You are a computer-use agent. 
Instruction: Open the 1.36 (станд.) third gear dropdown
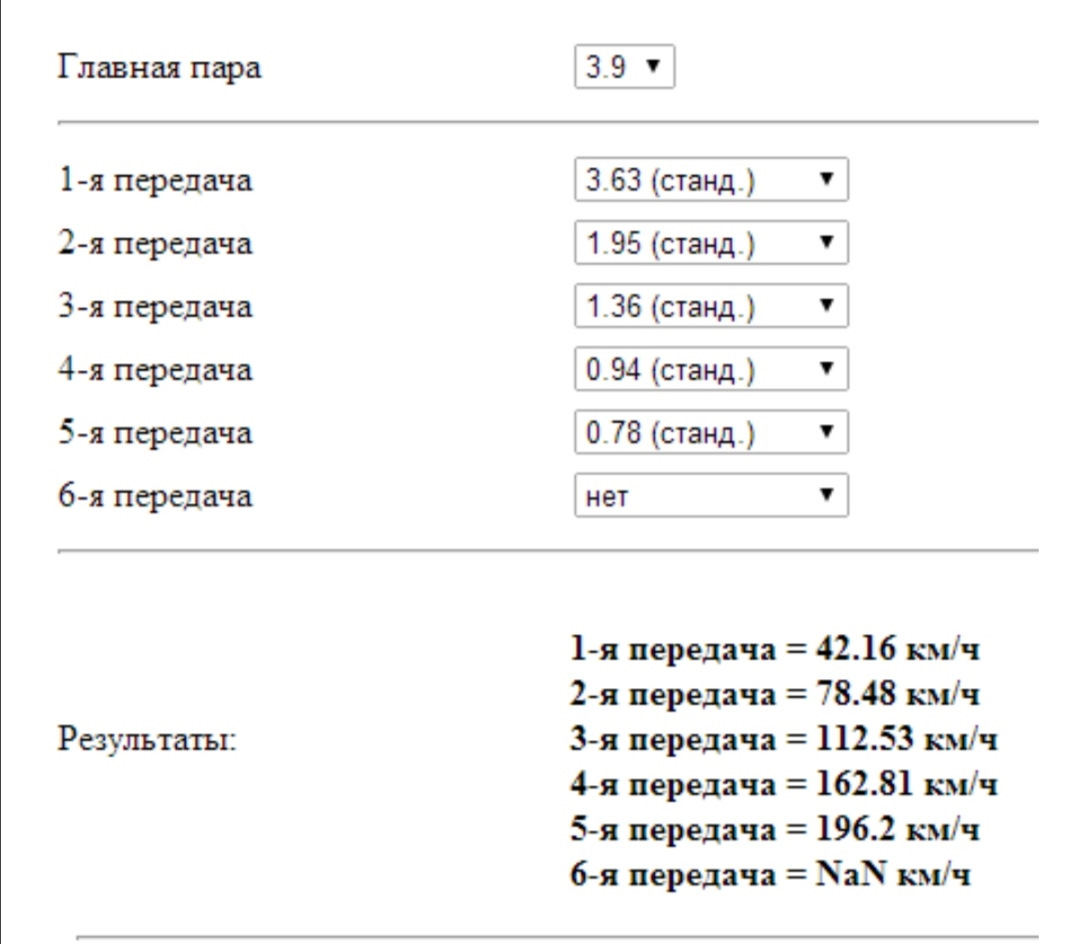[711, 307]
